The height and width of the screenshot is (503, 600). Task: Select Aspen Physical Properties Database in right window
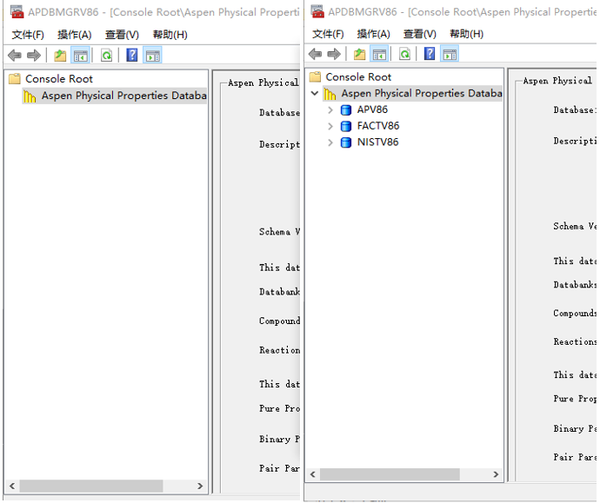click(422, 93)
